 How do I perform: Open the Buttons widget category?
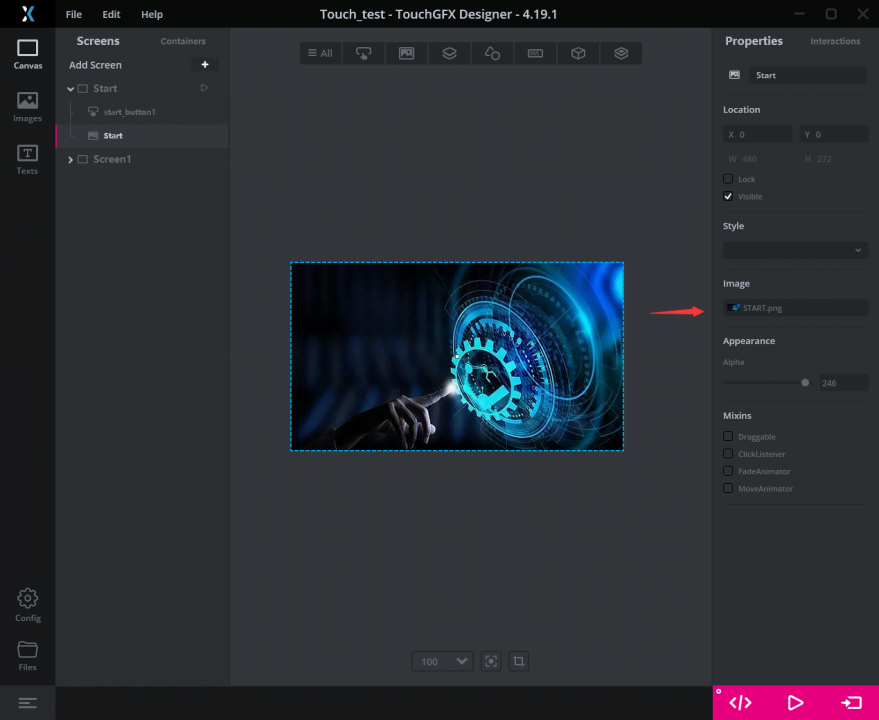(363, 53)
